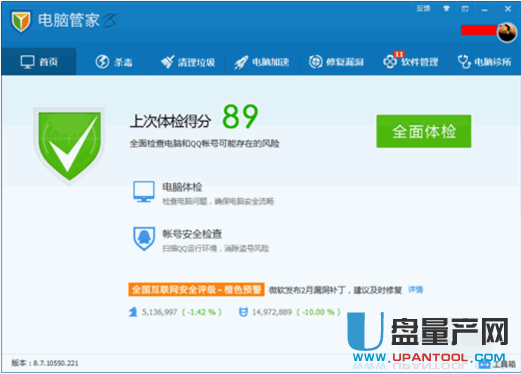
Task: Open the 软件管理 software management tab
Action: point(411,62)
